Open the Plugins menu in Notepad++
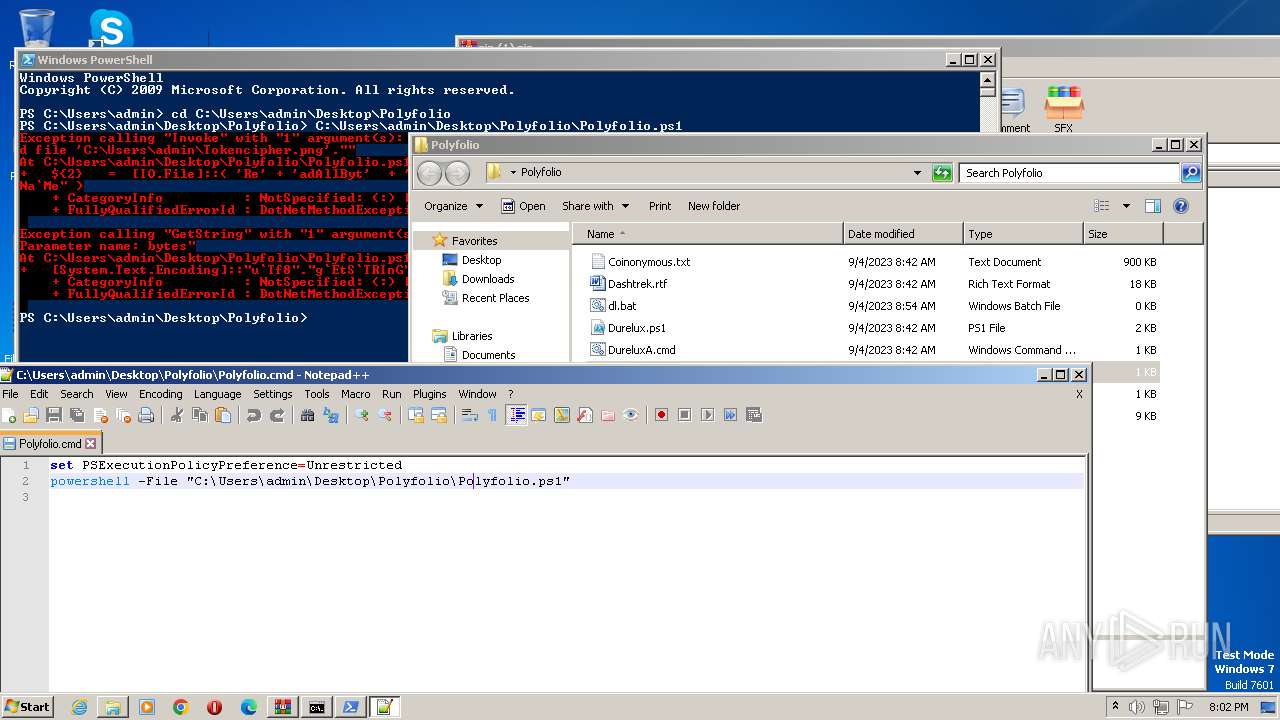 (x=429, y=394)
